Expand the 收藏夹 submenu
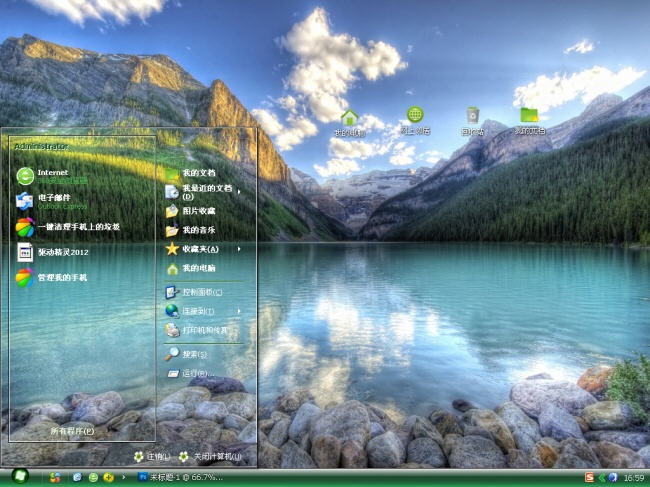The width and height of the screenshot is (650, 487). [x=203, y=248]
